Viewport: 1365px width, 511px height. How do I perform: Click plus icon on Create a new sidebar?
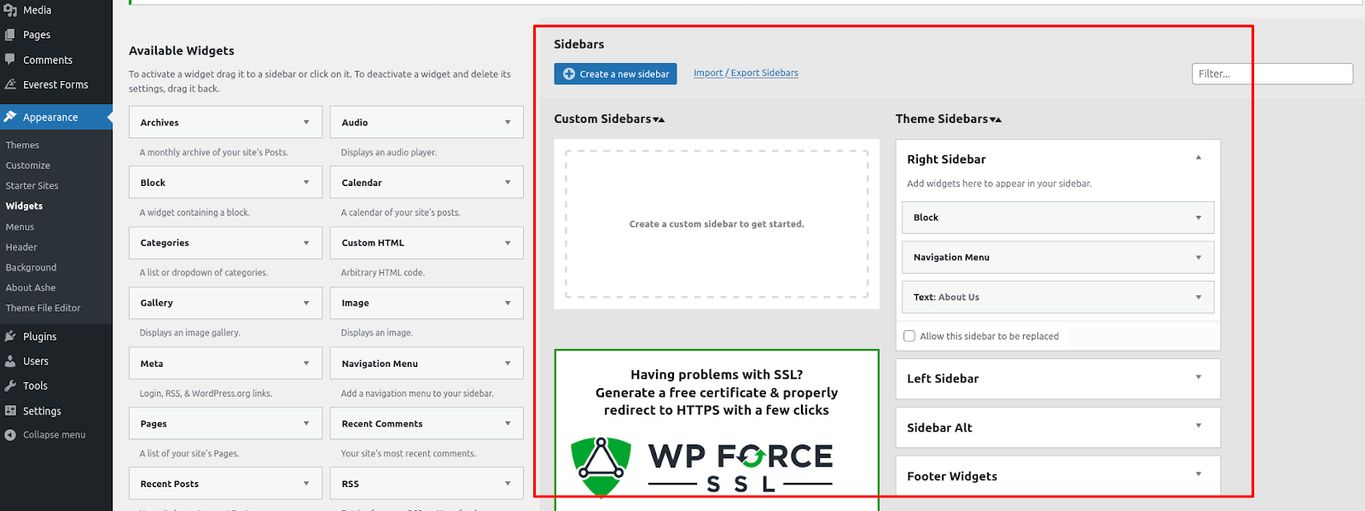569,74
